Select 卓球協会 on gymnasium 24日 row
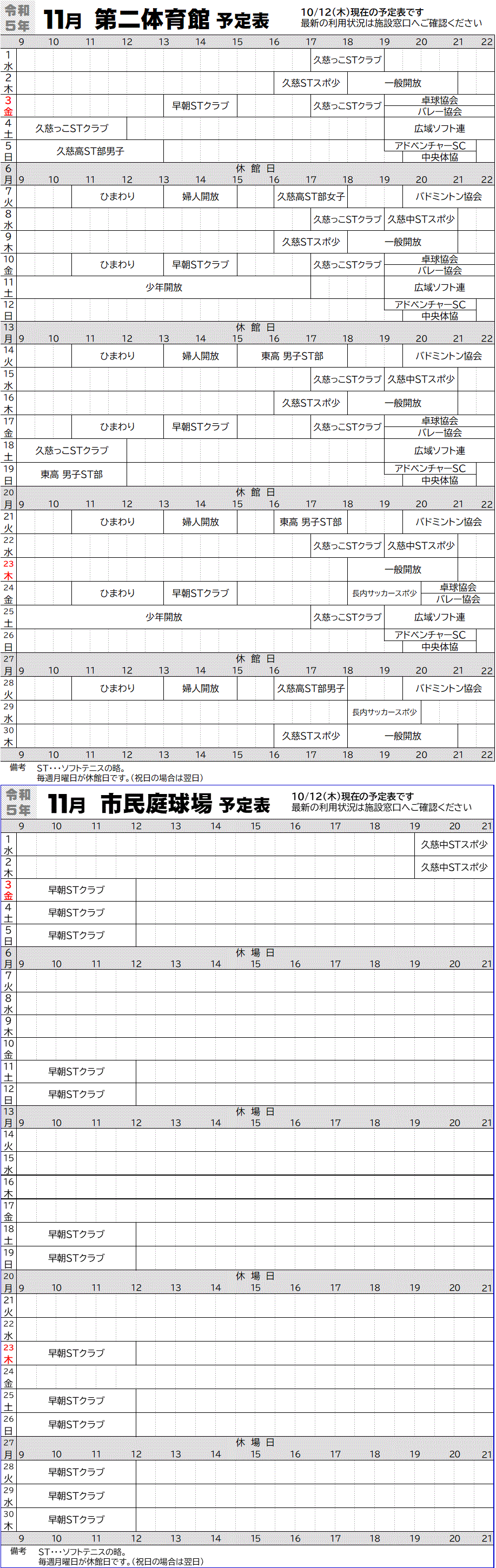This screenshot has height=1568, width=496. [458, 588]
